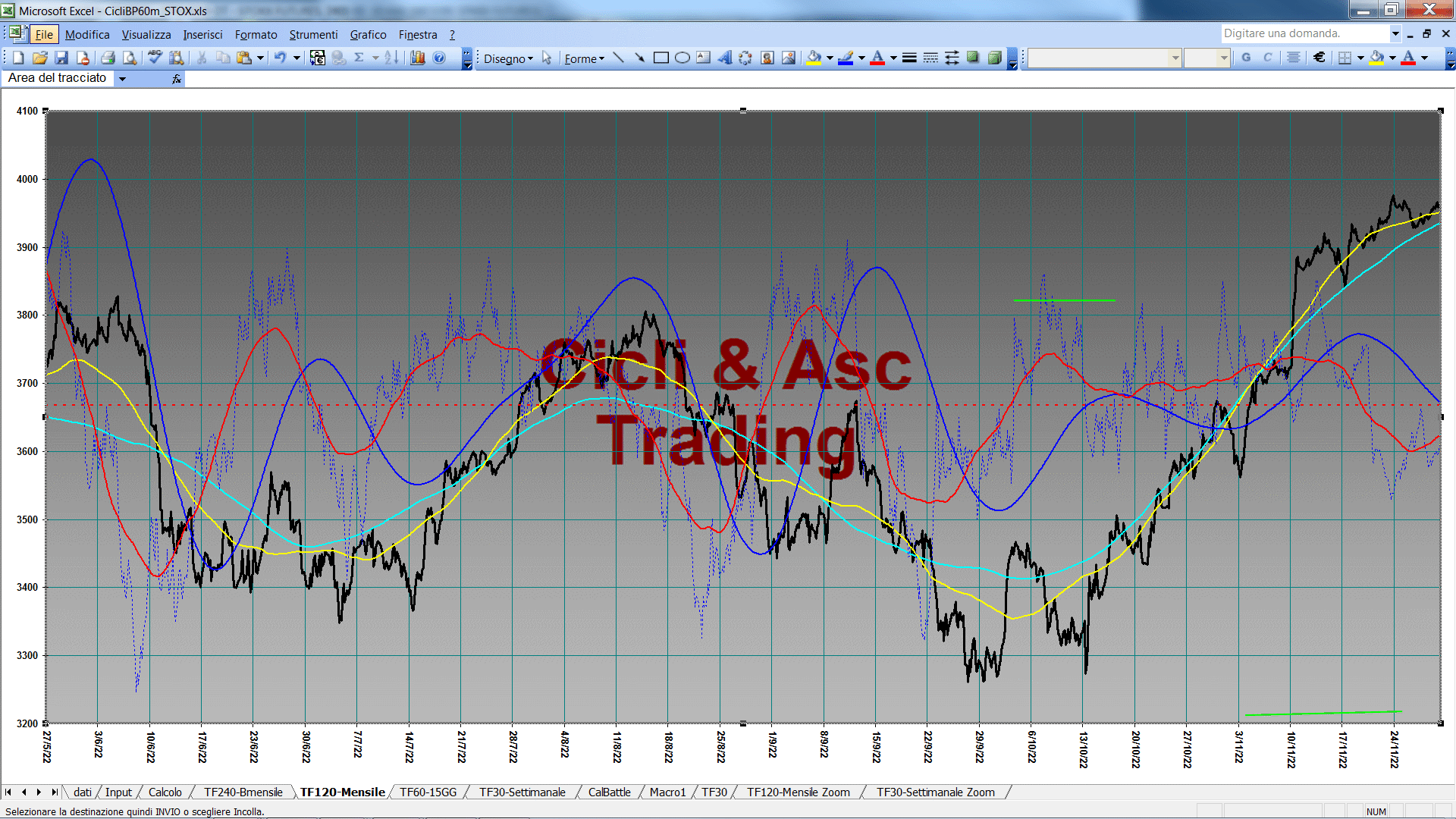Pick the formatting Font Color red swatch
Screen dimensions: 1456x819
pos(1408,58)
